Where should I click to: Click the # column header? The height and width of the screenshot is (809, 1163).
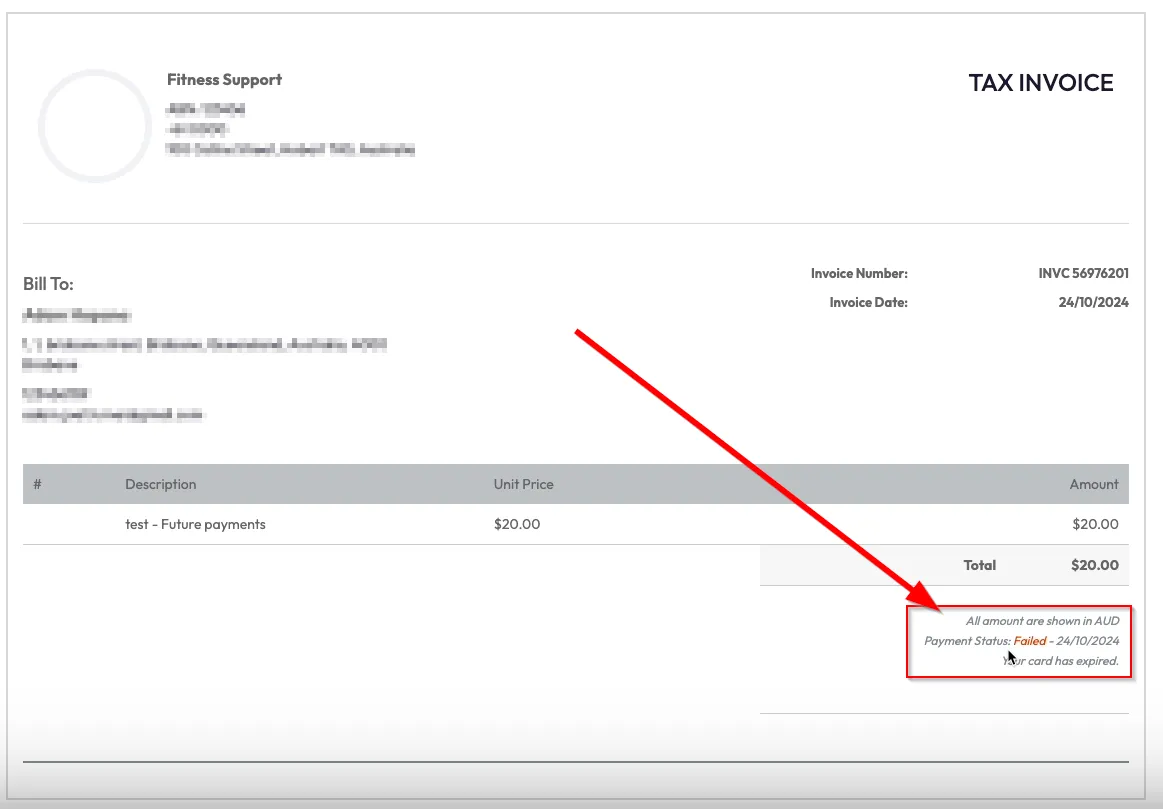(x=37, y=484)
